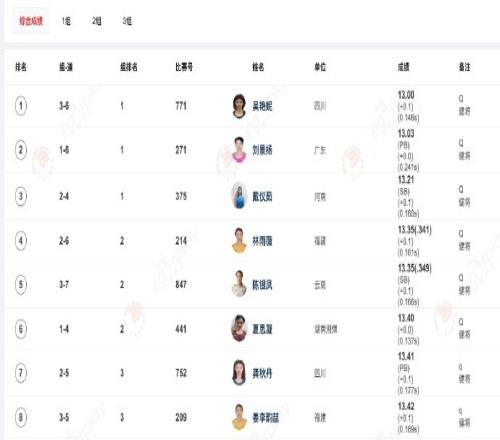The image size is (500, 440).
Task: Click athlete photo for bib 209
Action: tap(239, 417)
